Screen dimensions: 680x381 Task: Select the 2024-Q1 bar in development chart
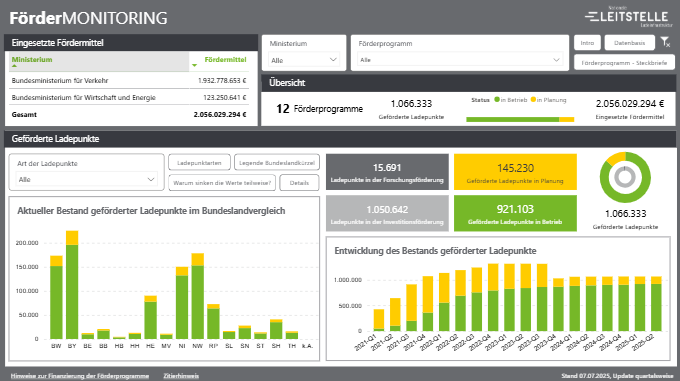(x=575, y=304)
